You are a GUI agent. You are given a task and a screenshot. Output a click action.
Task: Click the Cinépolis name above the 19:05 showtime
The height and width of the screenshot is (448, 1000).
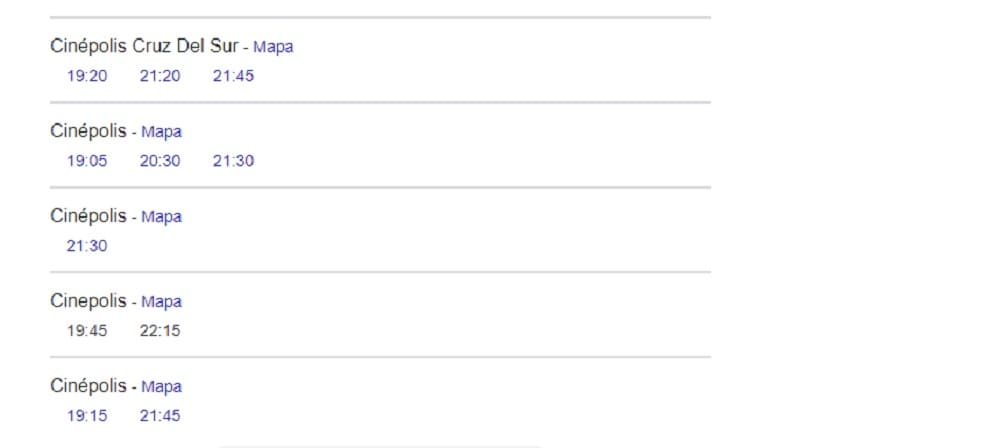pos(88,131)
